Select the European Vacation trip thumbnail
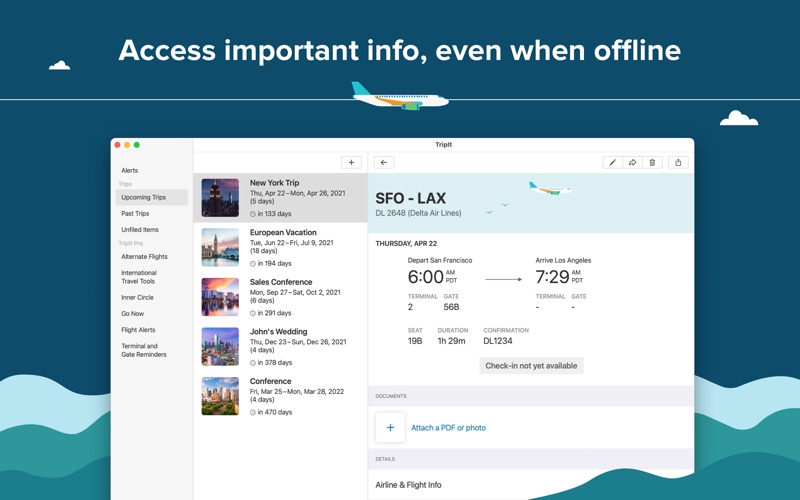This screenshot has height=500, width=800. click(220, 247)
